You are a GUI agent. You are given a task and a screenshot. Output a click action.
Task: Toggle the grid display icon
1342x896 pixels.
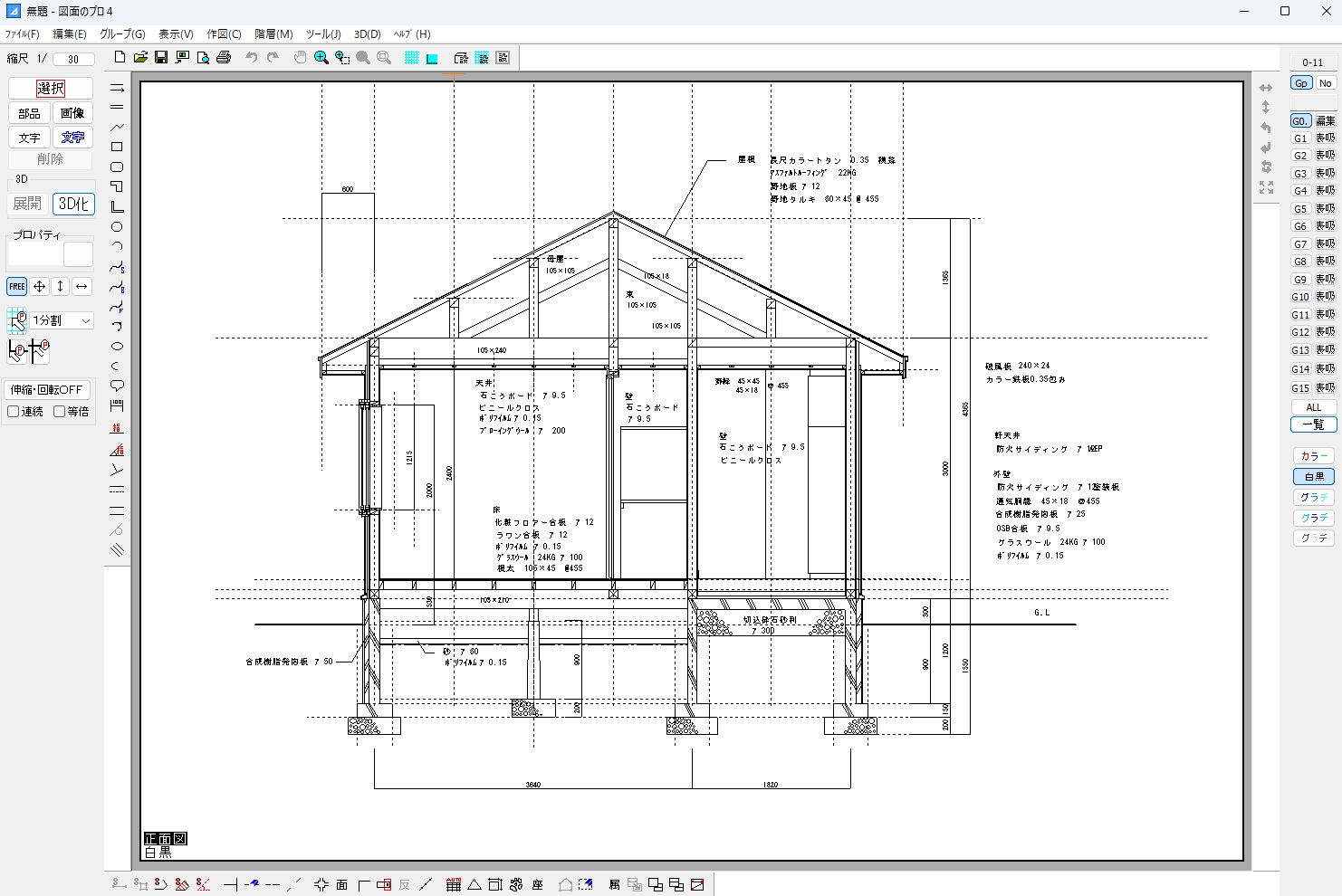tap(411, 58)
